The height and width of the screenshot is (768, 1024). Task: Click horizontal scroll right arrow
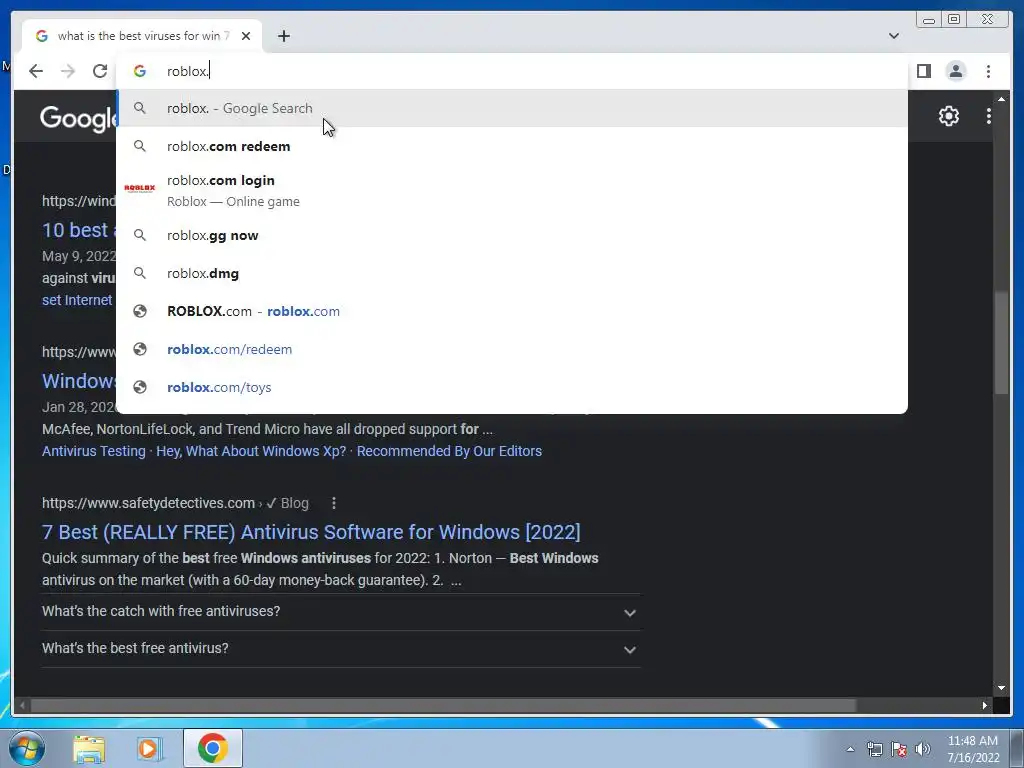tap(985, 705)
